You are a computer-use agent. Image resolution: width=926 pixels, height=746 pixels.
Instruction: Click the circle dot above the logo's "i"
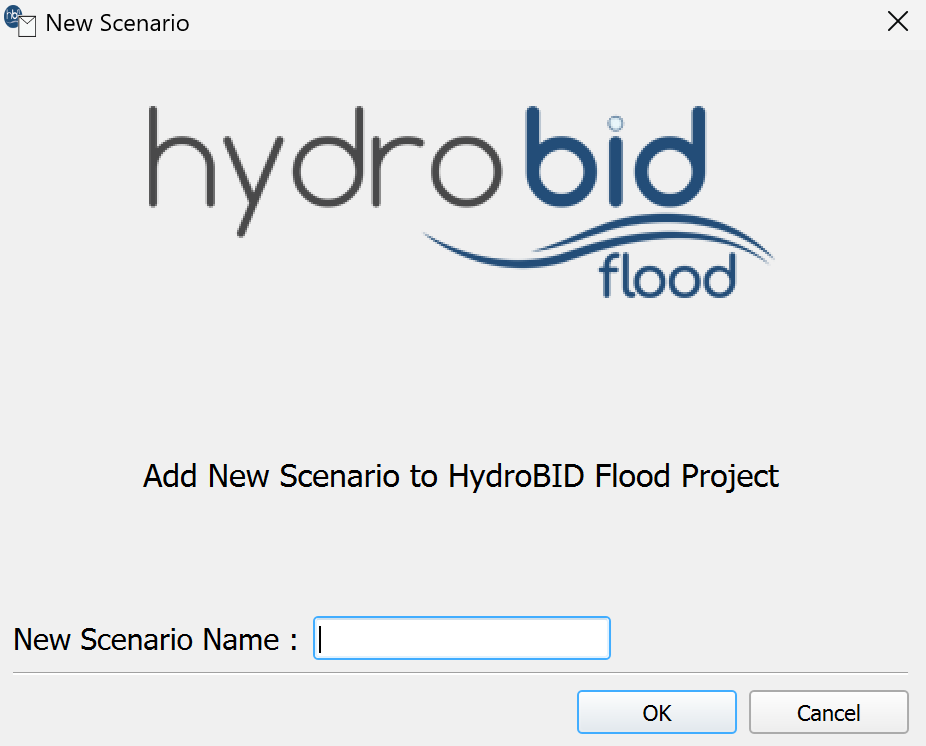click(615, 124)
